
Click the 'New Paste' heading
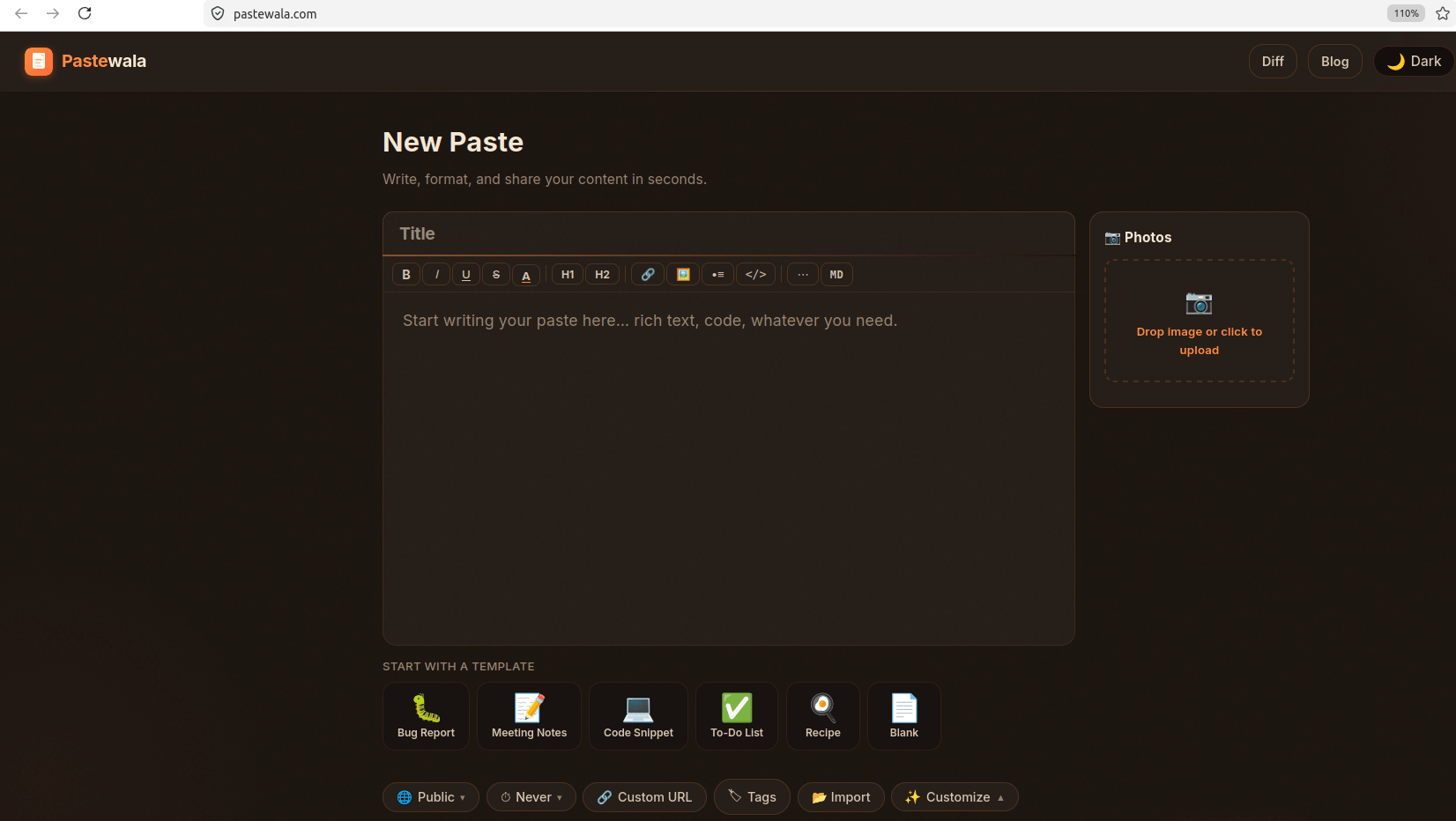pos(453,143)
